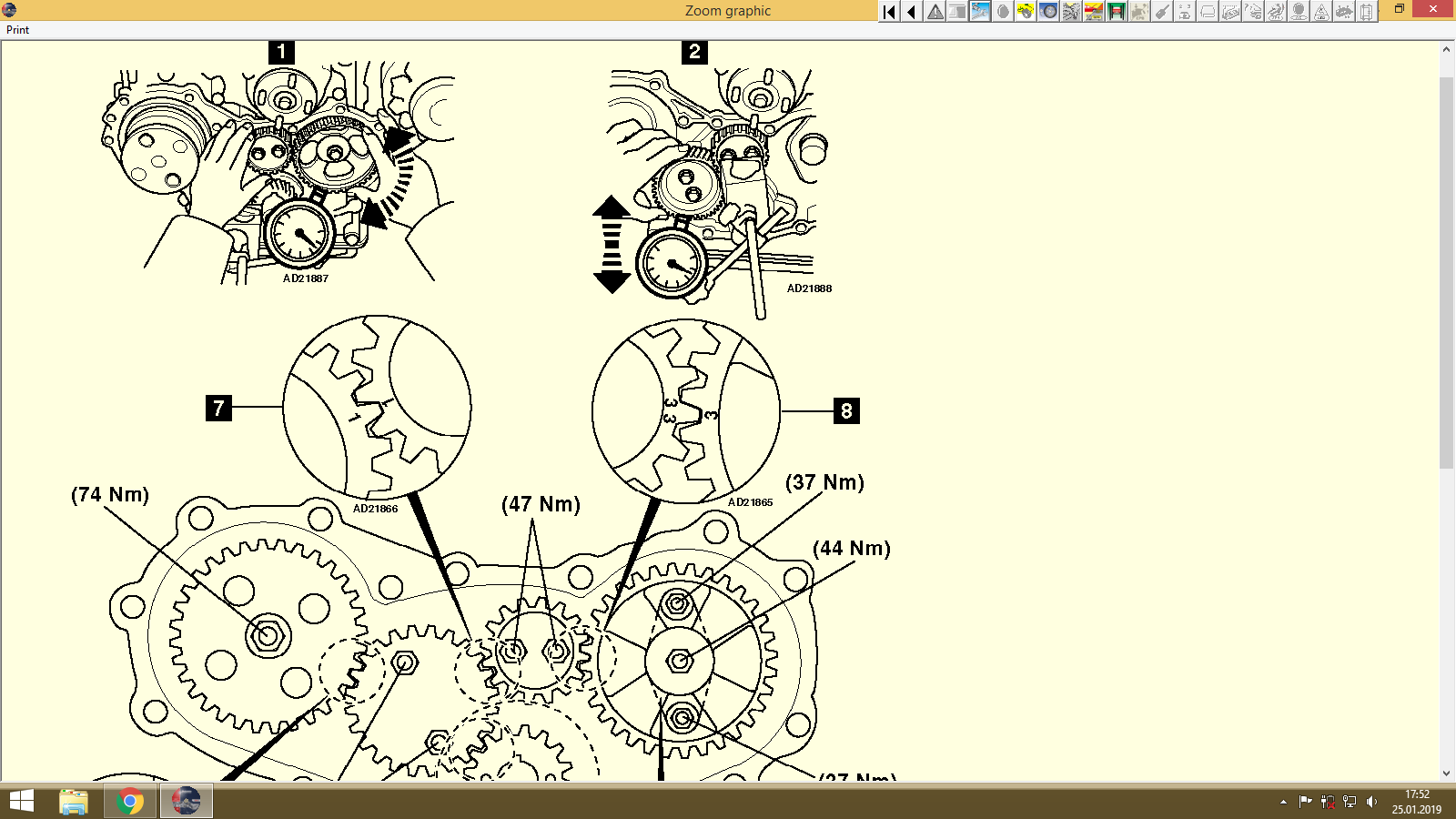Click the Action Center flag in system tray
The image size is (1456, 819).
1305,801
